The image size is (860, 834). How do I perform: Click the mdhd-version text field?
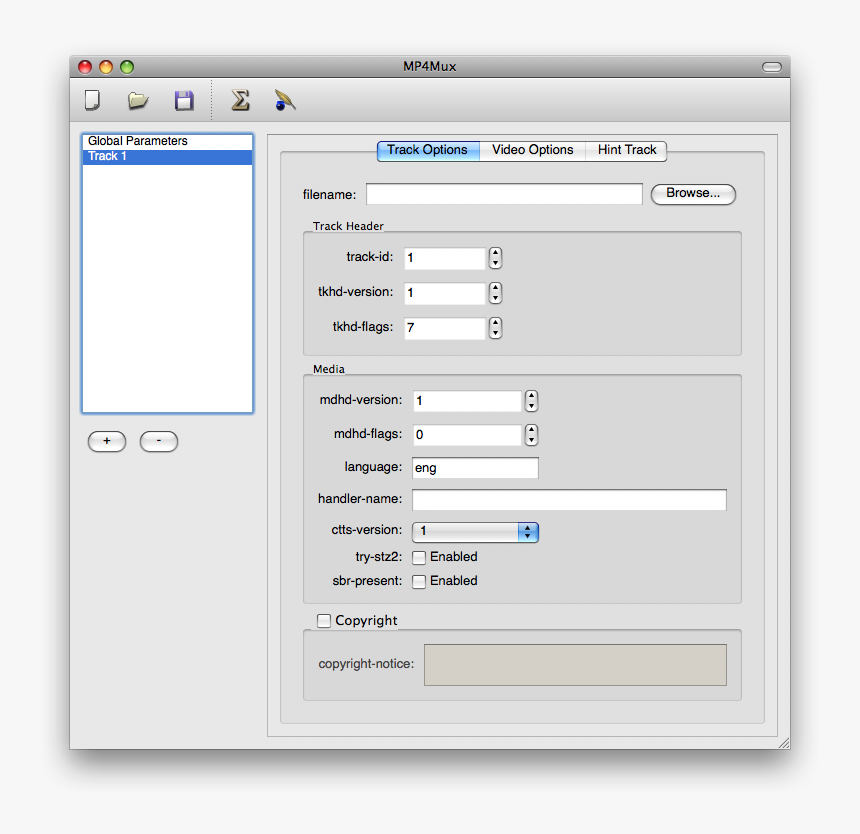pos(467,401)
